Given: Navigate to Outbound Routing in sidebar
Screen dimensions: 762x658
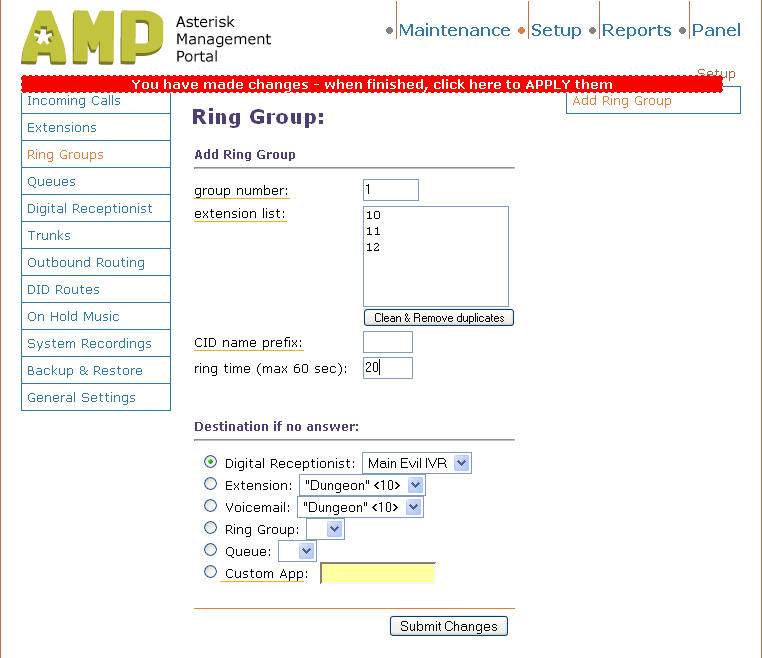Looking at the screenshot, I should (86, 263).
